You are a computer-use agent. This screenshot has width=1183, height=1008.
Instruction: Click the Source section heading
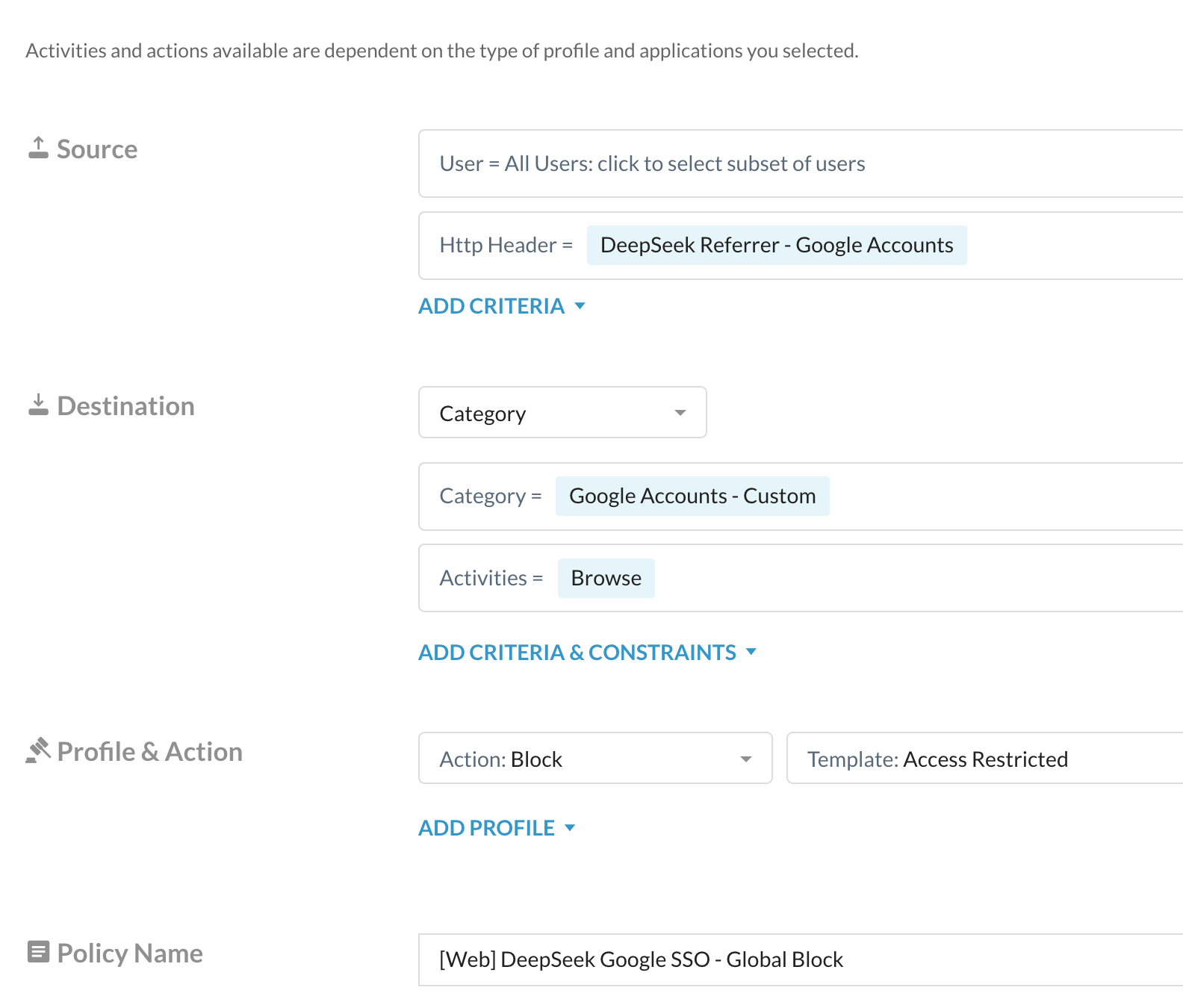click(x=97, y=149)
